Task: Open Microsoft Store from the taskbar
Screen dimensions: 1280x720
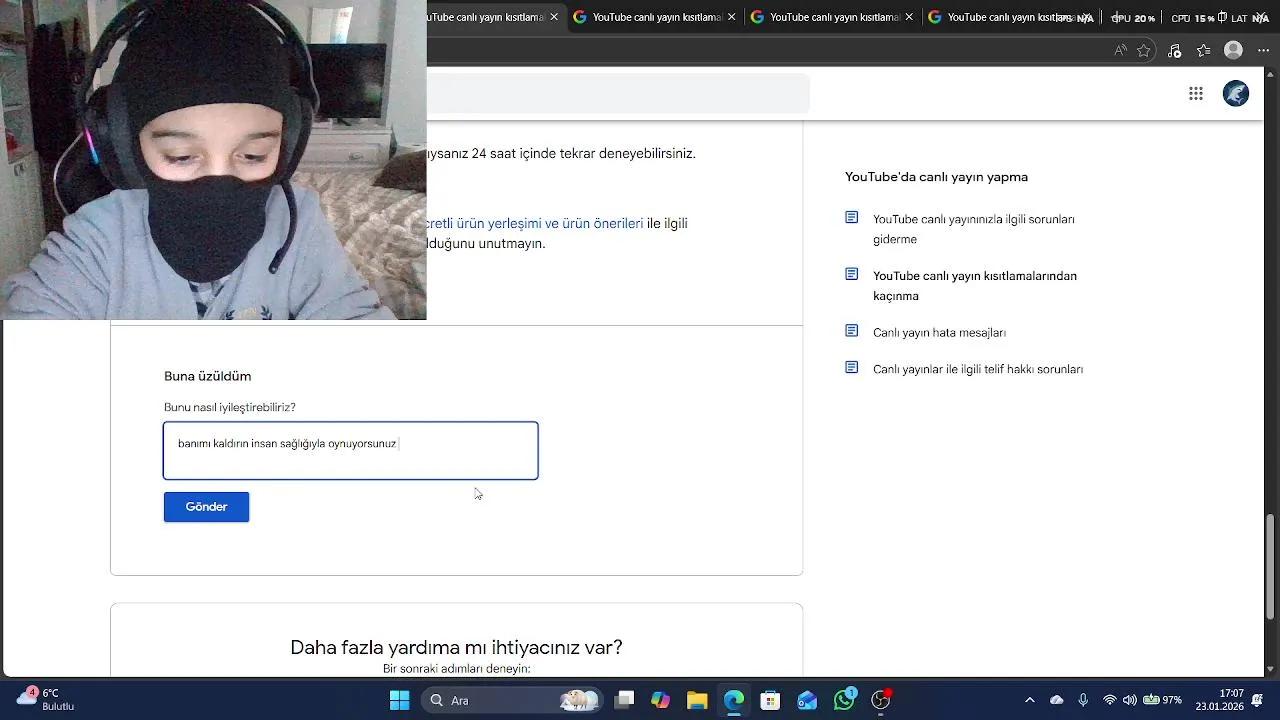Action: (769, 700)
